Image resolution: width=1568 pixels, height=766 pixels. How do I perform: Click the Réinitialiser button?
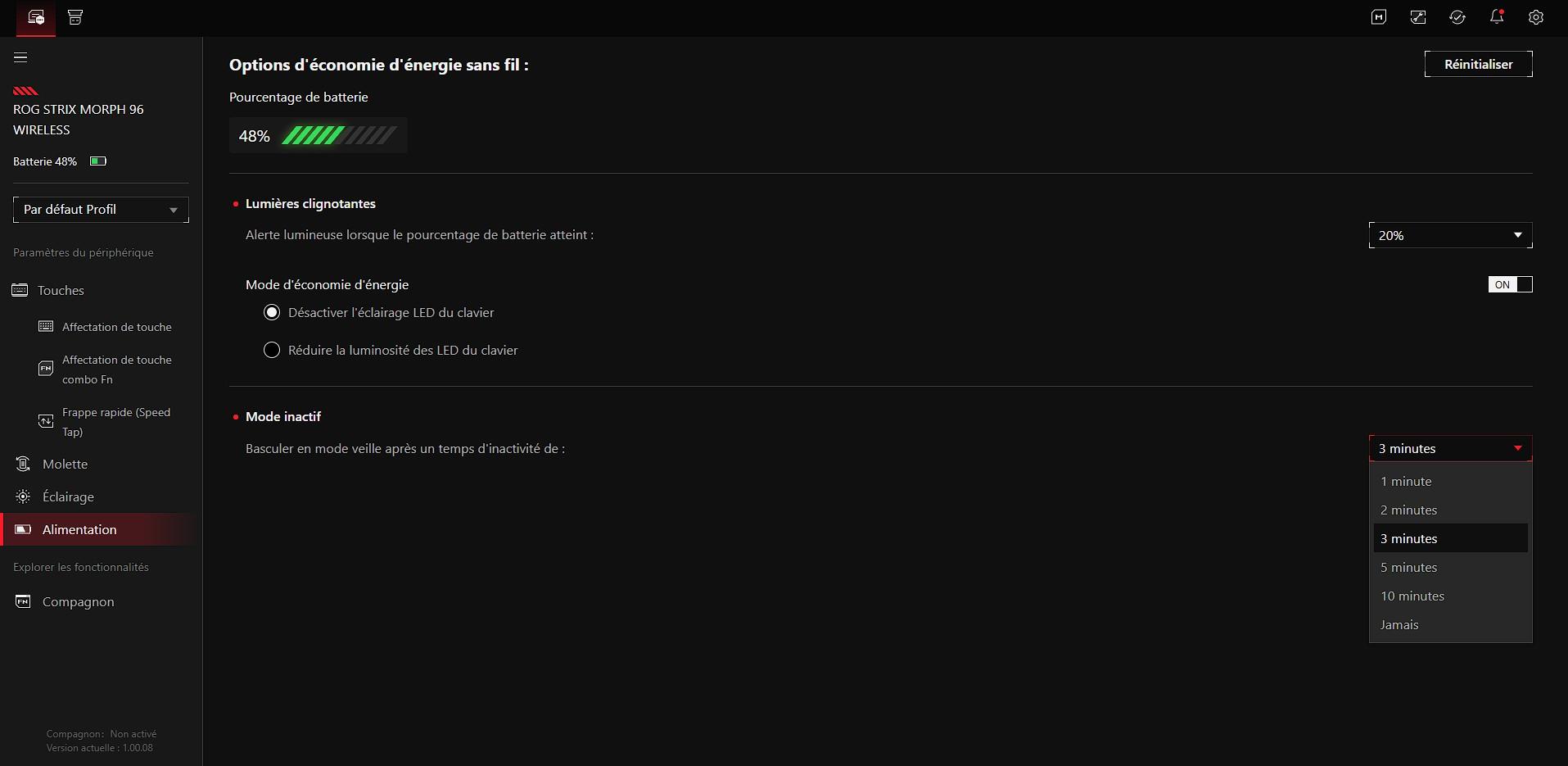click(1478, 64)
